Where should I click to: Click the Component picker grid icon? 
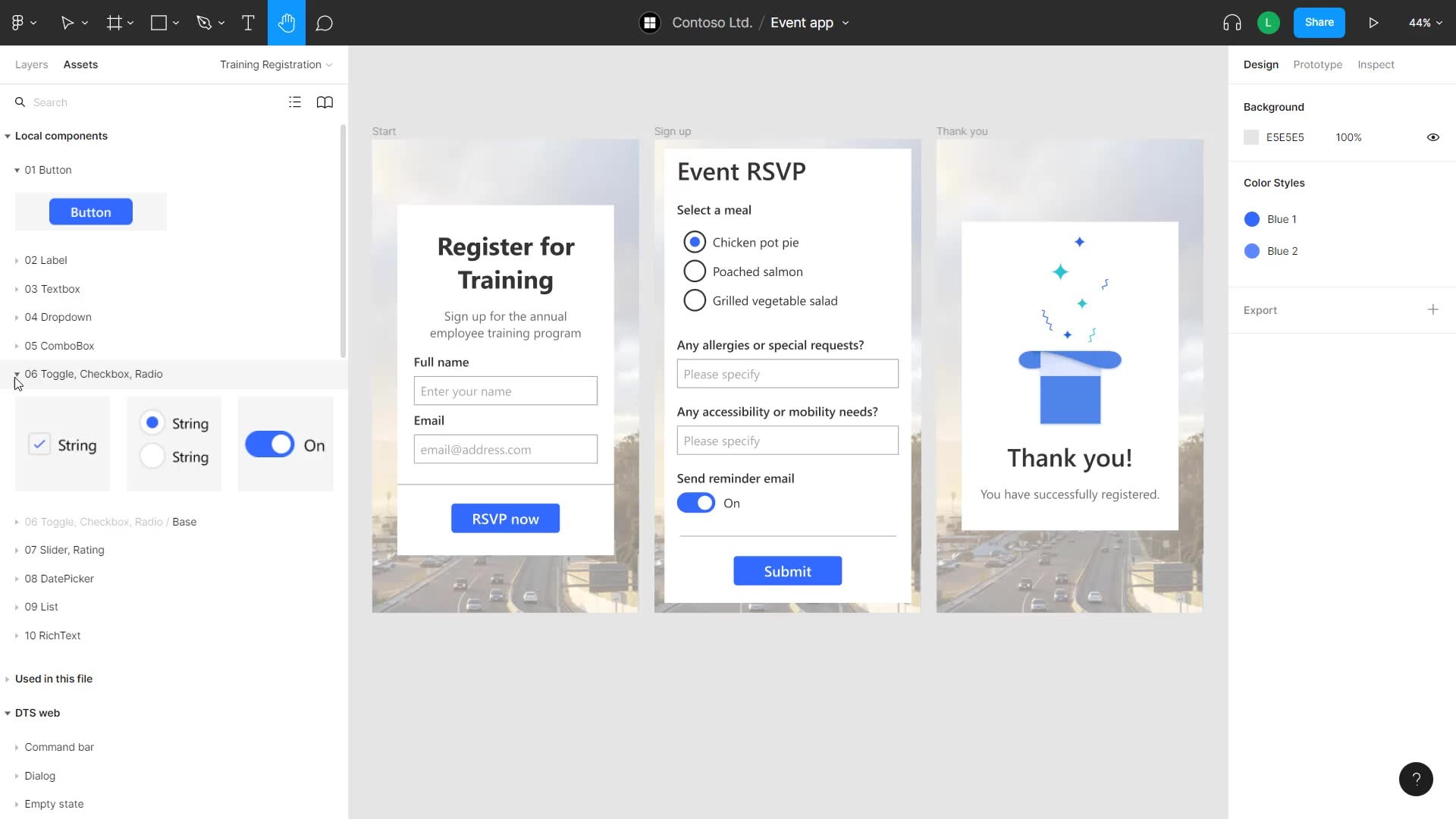[x=295, y=101]
